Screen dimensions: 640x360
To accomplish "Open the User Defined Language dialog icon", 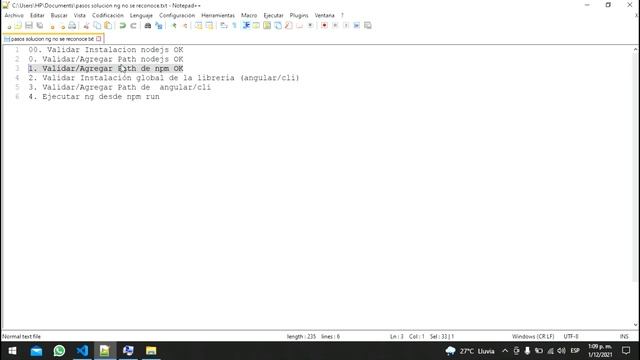I will [256, 26].
